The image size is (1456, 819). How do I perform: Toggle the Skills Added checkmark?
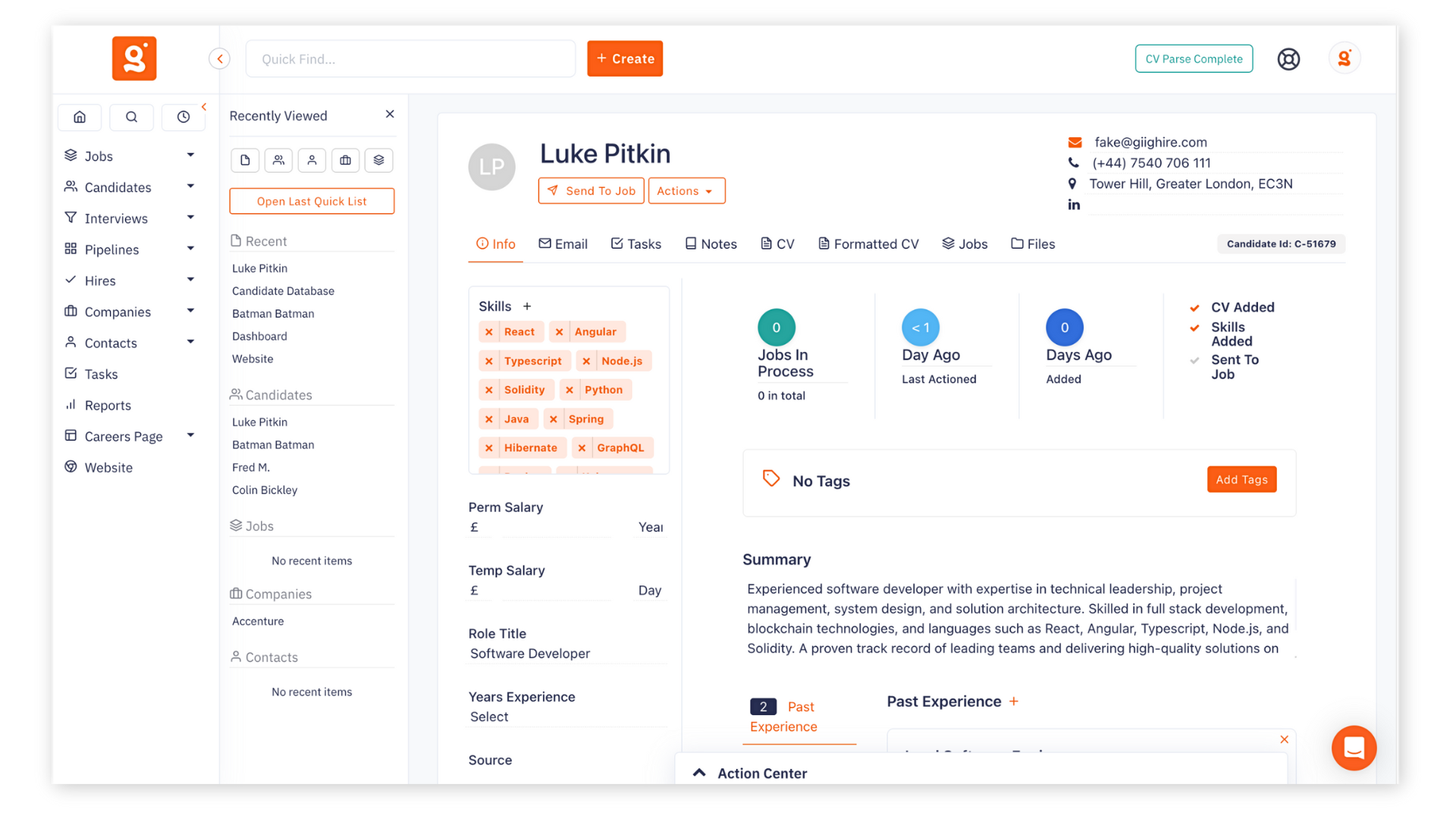(x=1194, y=328)
